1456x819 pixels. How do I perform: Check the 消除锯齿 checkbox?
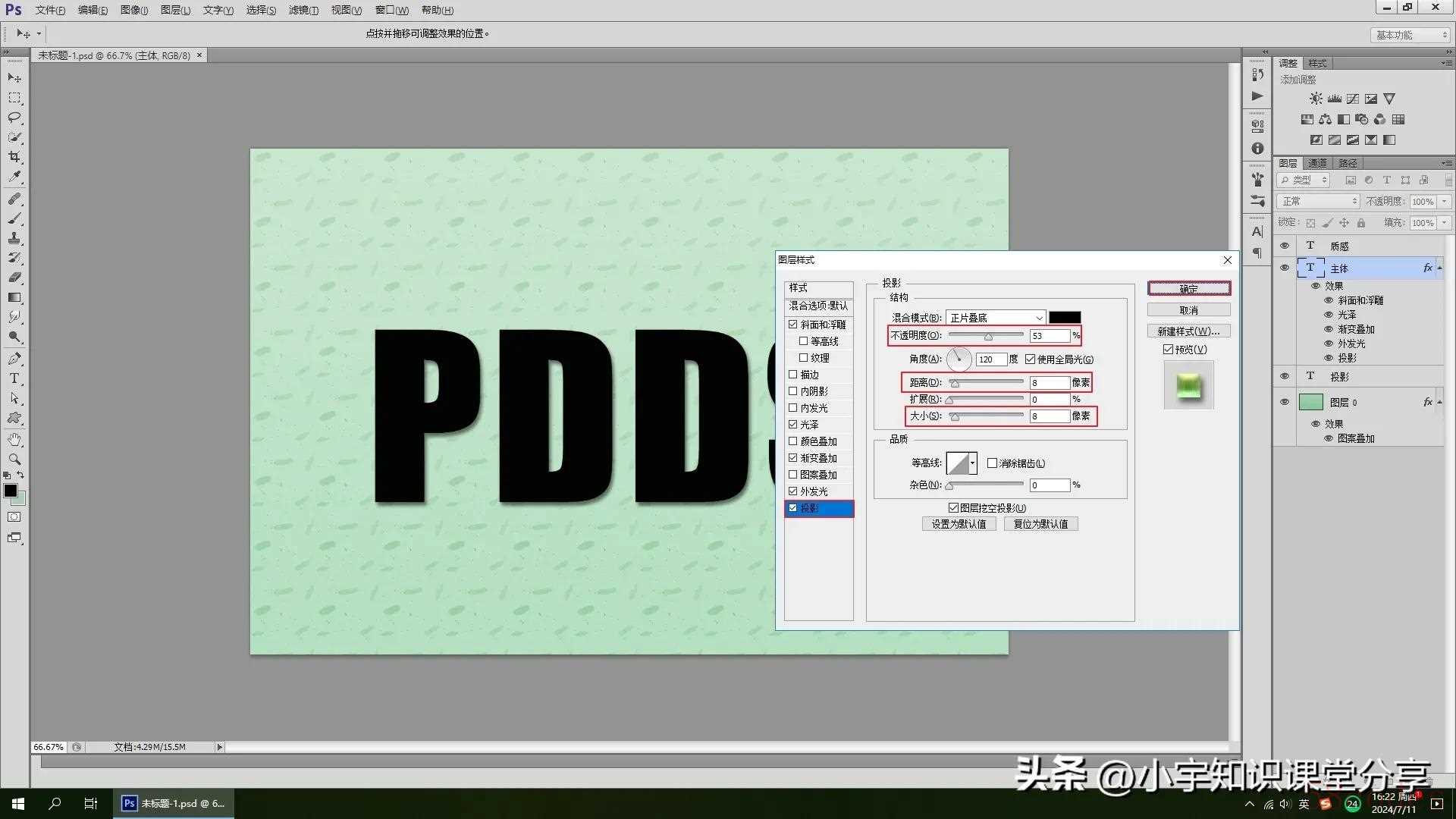992,463
